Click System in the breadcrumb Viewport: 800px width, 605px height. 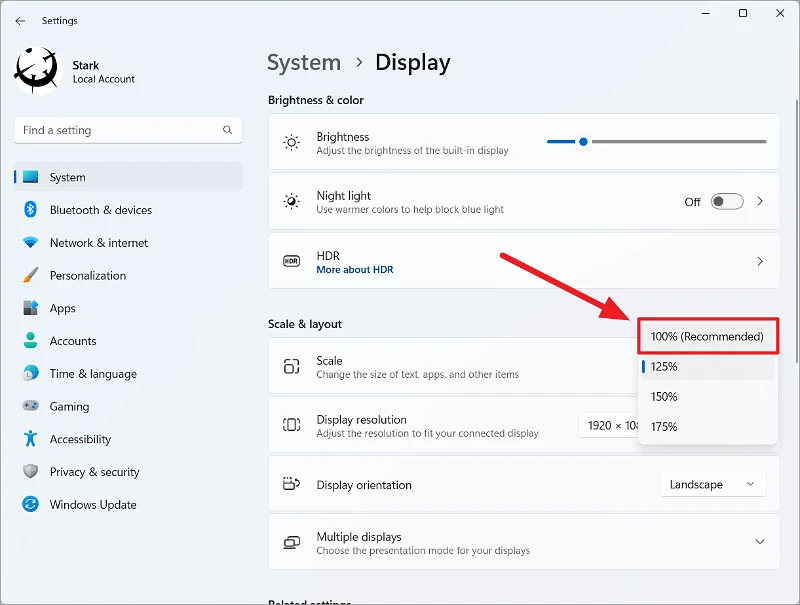pos(304,63)
